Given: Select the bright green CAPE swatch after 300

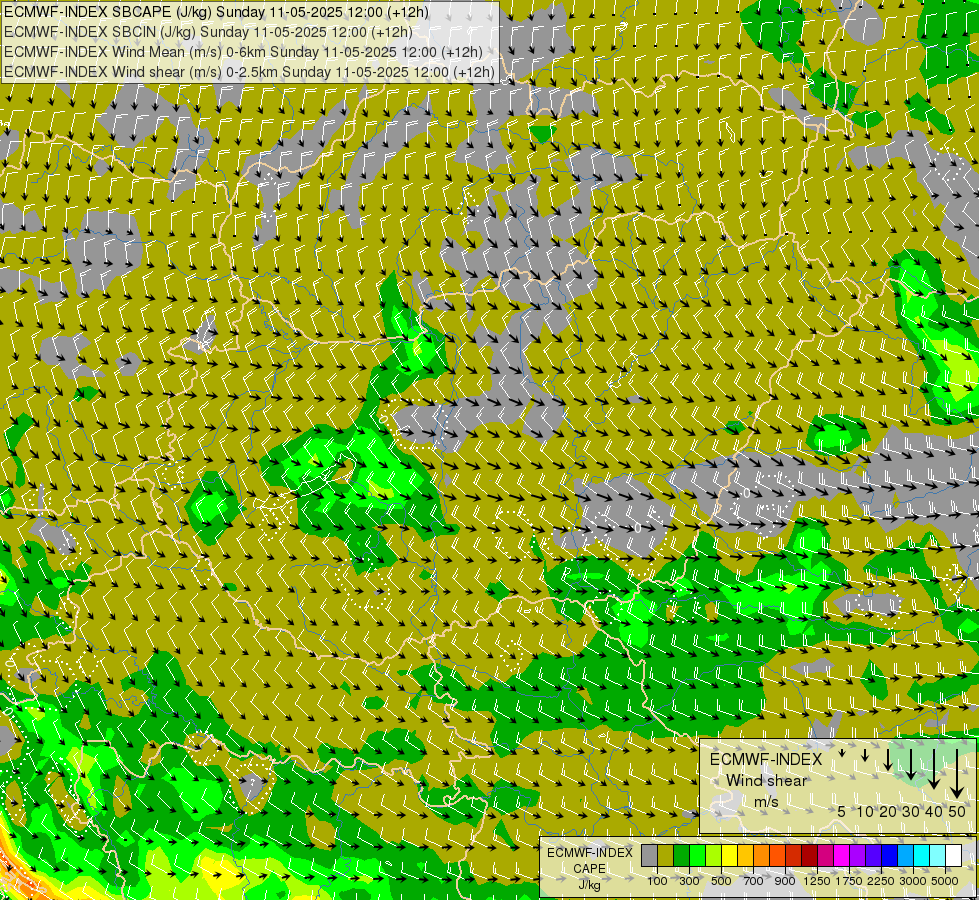Looking at the screenshot, I should [x=697, y=855].
